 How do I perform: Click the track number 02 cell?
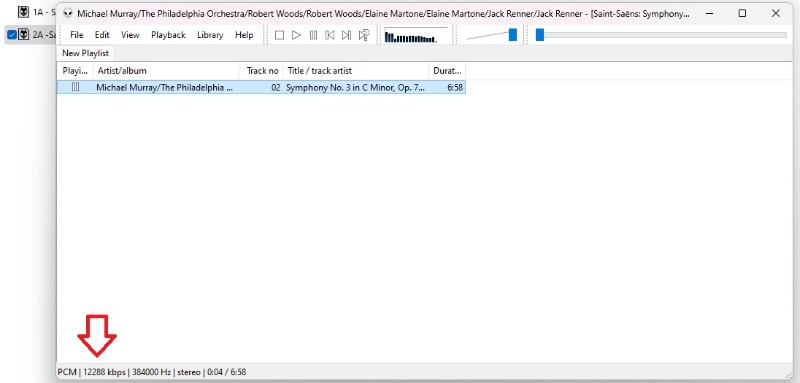(276, 88)
